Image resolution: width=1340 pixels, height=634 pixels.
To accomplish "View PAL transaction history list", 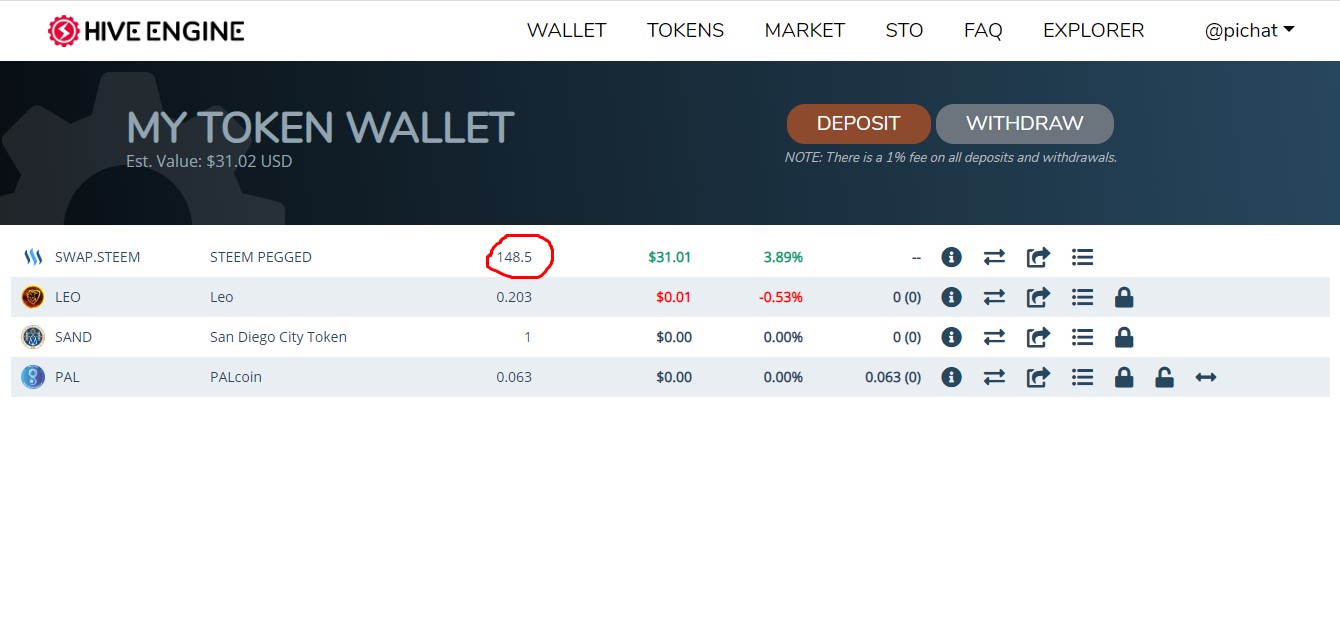I will (1082, 377).
